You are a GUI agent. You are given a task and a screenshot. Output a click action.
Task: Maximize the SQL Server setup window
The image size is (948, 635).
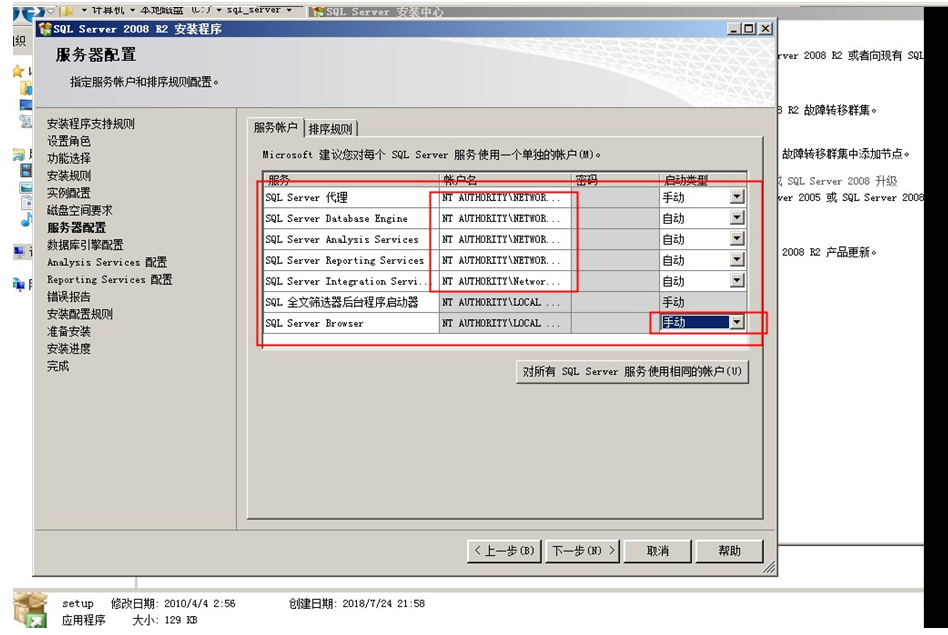(x=748, y=28)
